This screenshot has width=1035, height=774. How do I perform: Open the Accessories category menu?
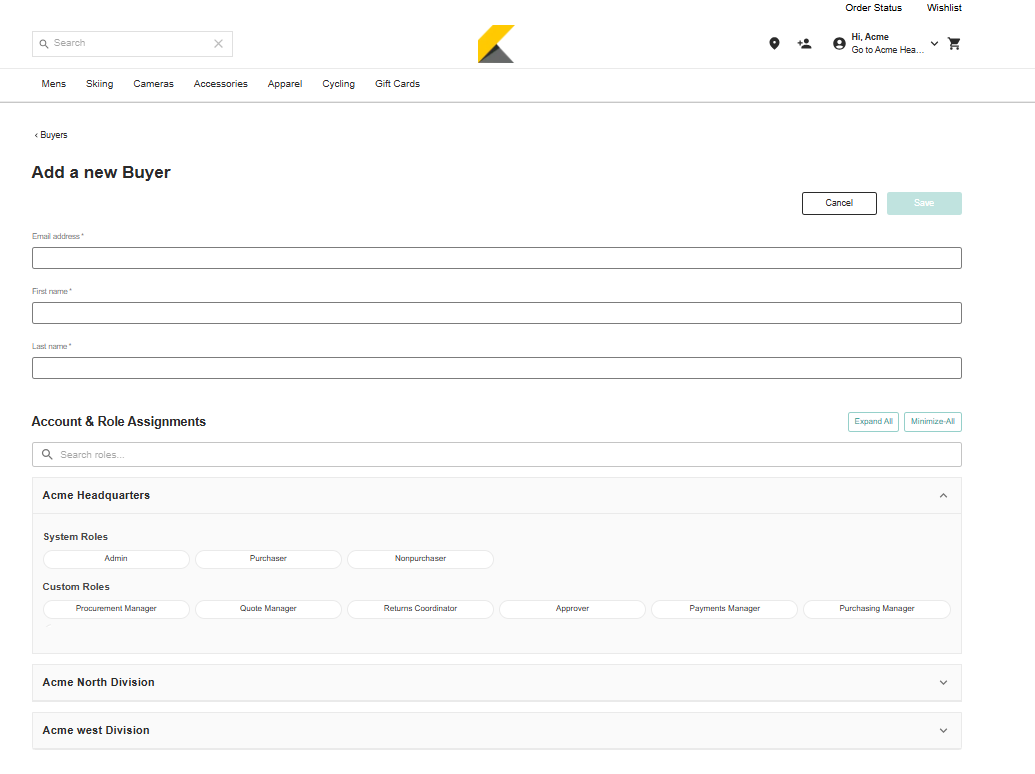tap(220, 84)
